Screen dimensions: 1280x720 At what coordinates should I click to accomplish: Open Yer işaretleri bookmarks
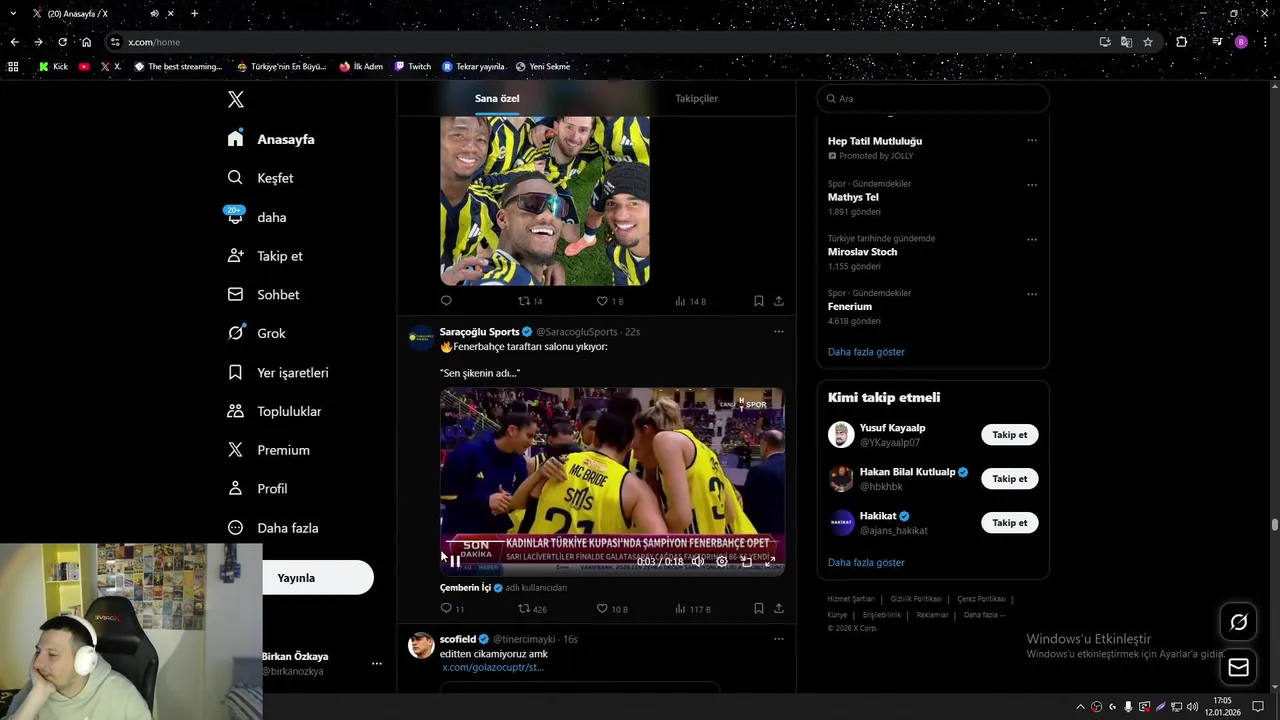point(278,372)
